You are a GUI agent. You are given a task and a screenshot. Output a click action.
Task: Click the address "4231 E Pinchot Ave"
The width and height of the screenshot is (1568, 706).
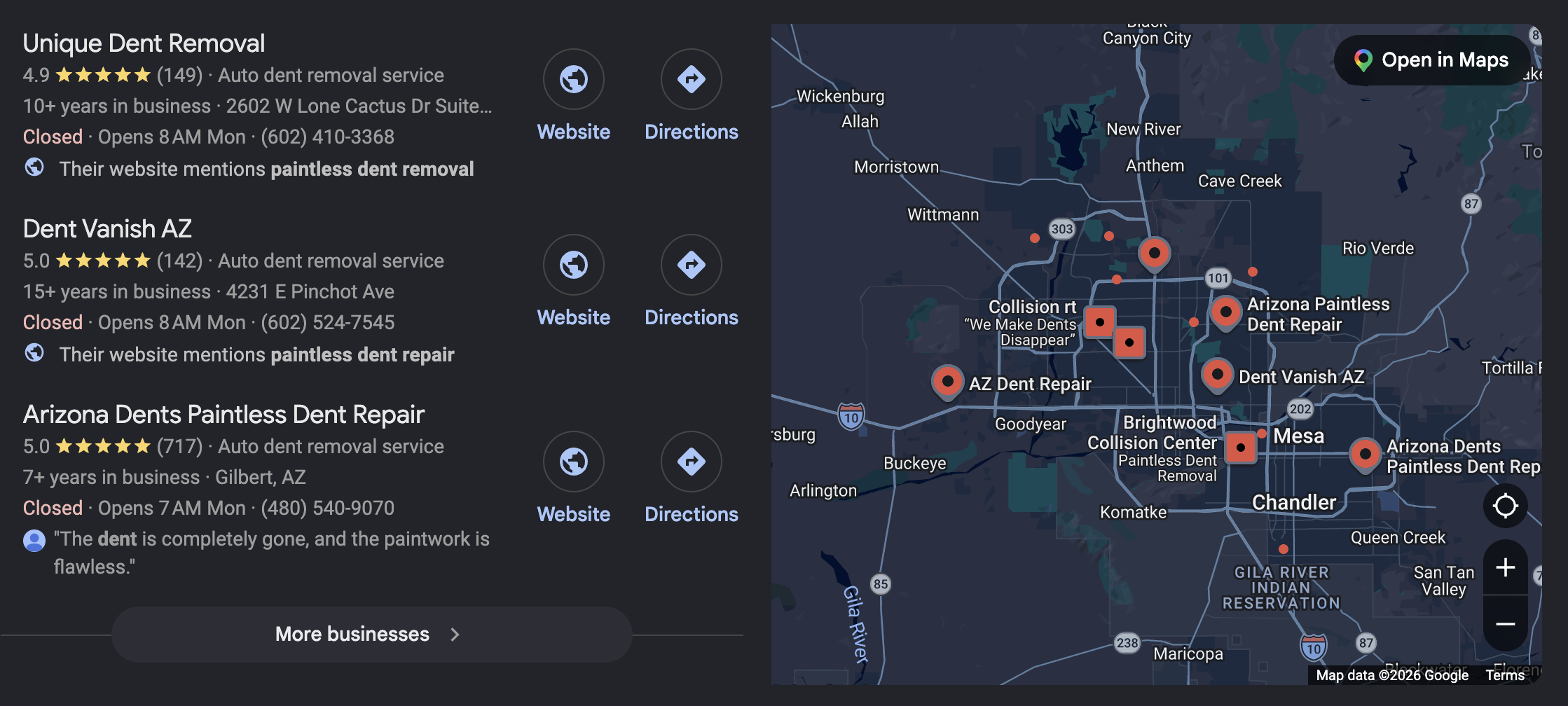click(310, 291)
